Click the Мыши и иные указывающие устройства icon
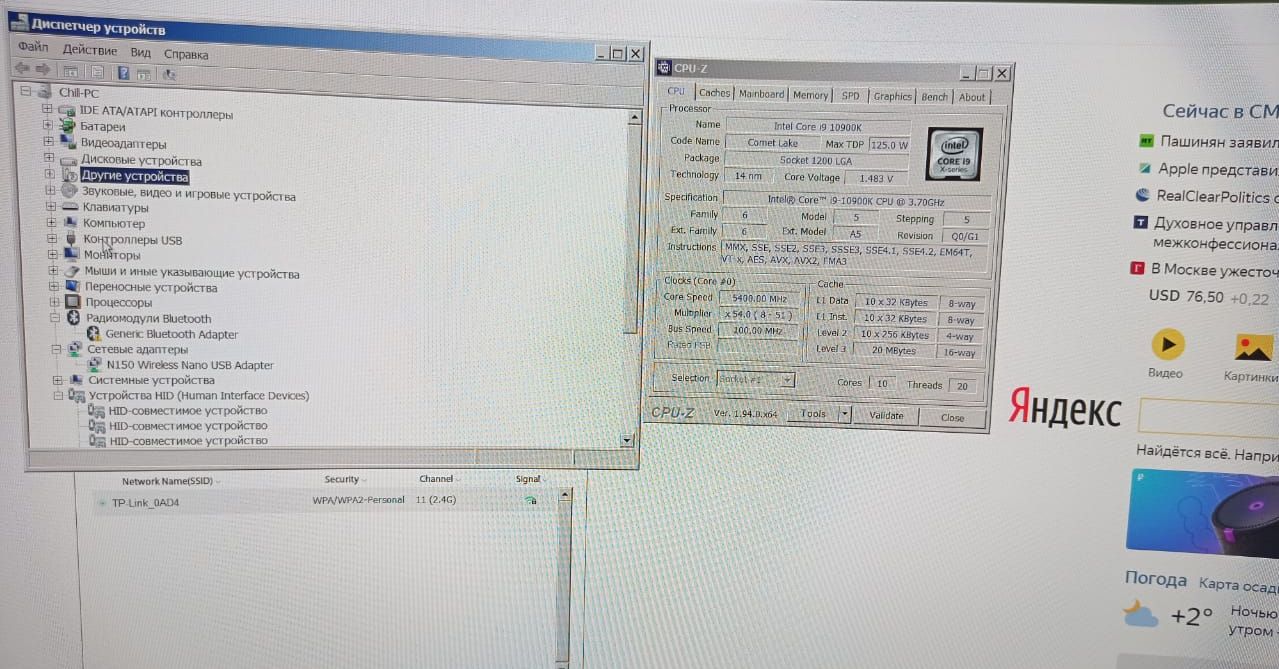This screenshot has height=669, width=1279. tap(72, 272)
